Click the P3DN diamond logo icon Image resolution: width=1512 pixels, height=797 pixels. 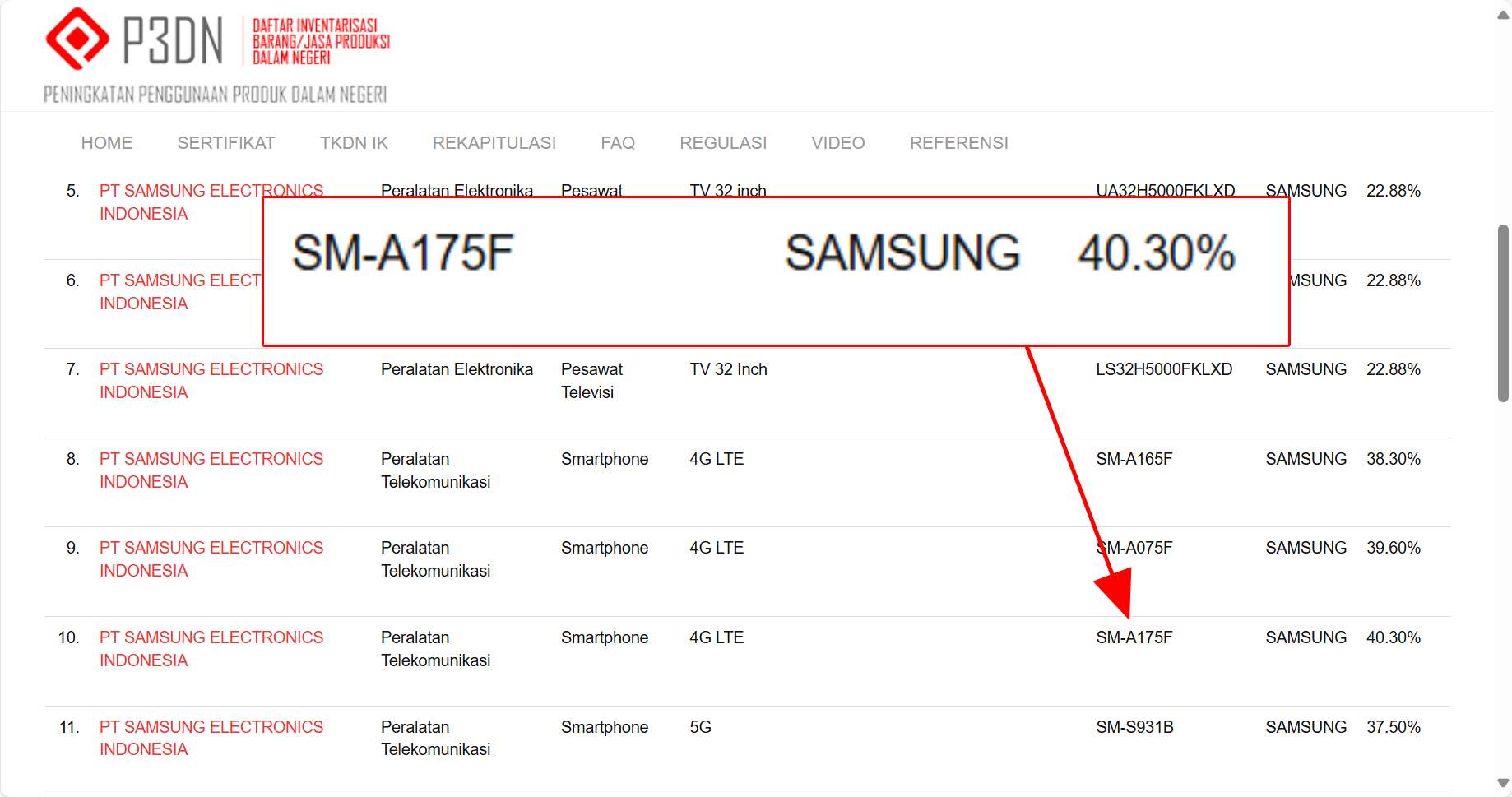pyautogui.click(x=77, y=39)
